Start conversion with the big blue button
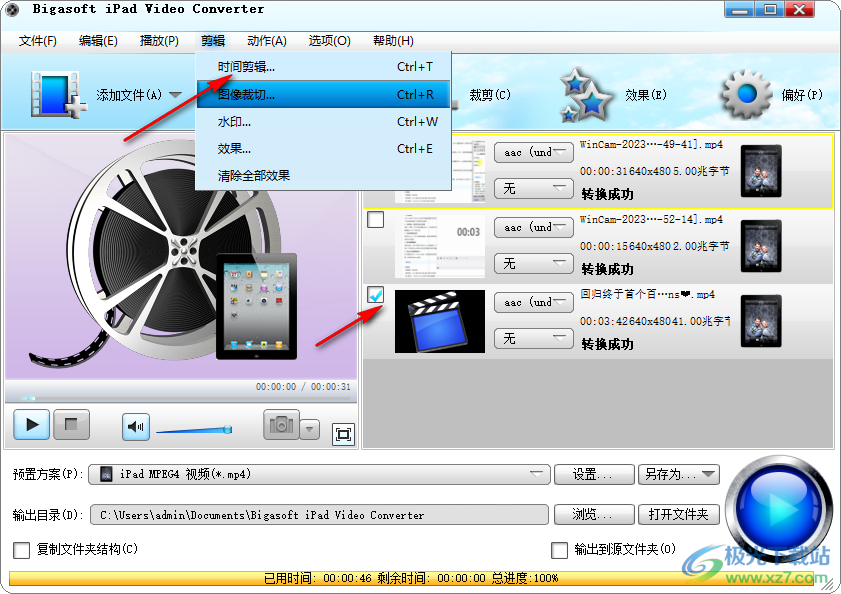 pos(778,507)
